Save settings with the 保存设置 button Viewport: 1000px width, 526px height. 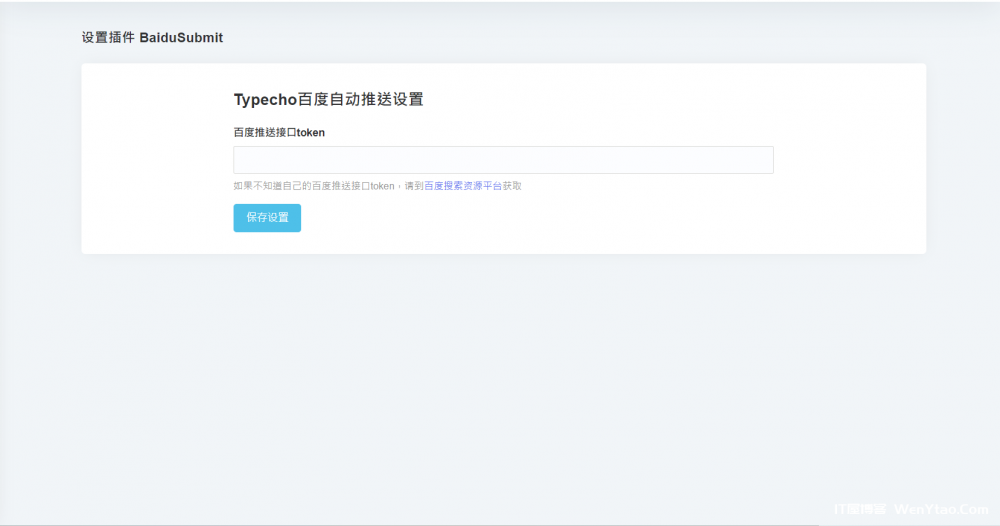point(267,218)
